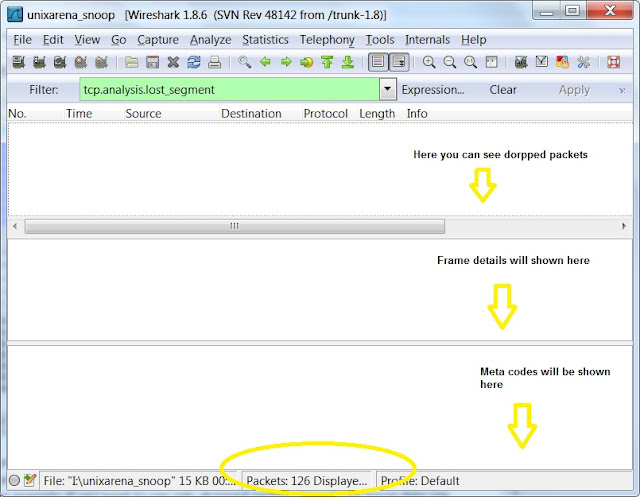The width and height of the screenshot is (640, 497).
Task: Open display filter history dropdown
Action: [x=387, y=89]
